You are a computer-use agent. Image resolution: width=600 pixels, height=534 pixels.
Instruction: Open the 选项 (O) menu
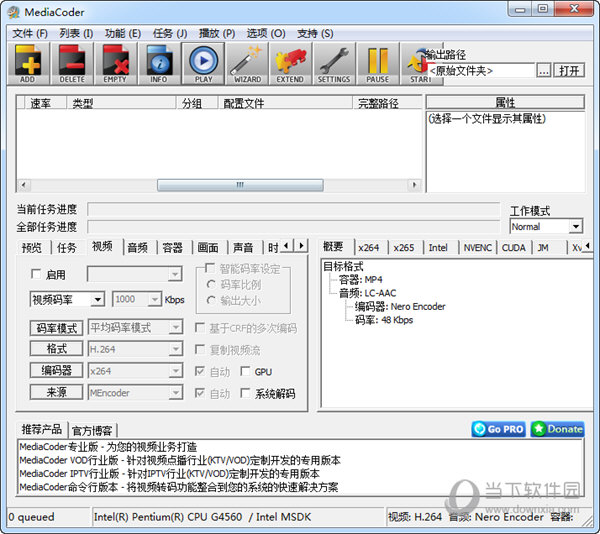point(266,34)
